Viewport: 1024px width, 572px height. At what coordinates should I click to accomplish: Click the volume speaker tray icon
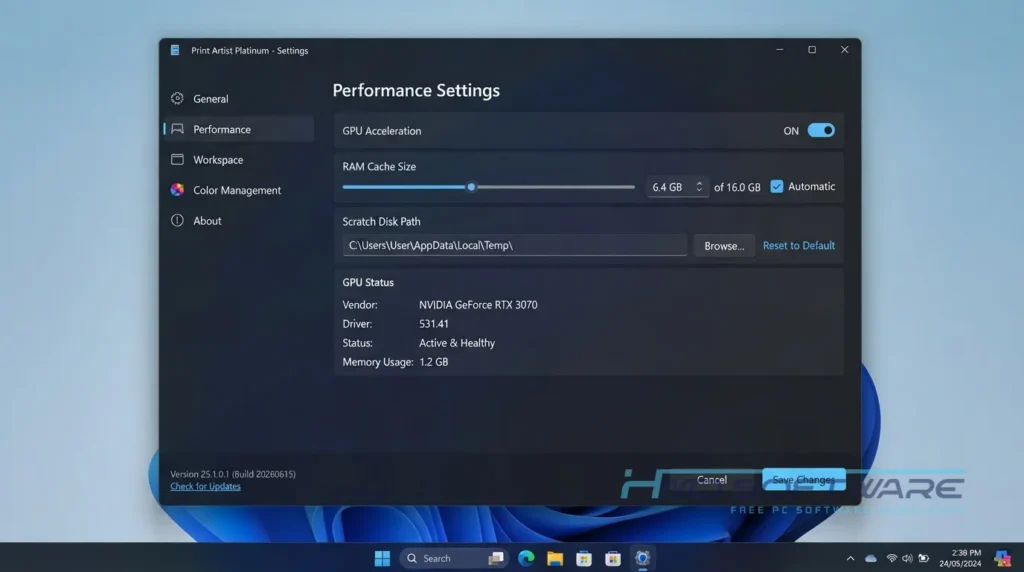pyautogui.click(x=907, y=558)
